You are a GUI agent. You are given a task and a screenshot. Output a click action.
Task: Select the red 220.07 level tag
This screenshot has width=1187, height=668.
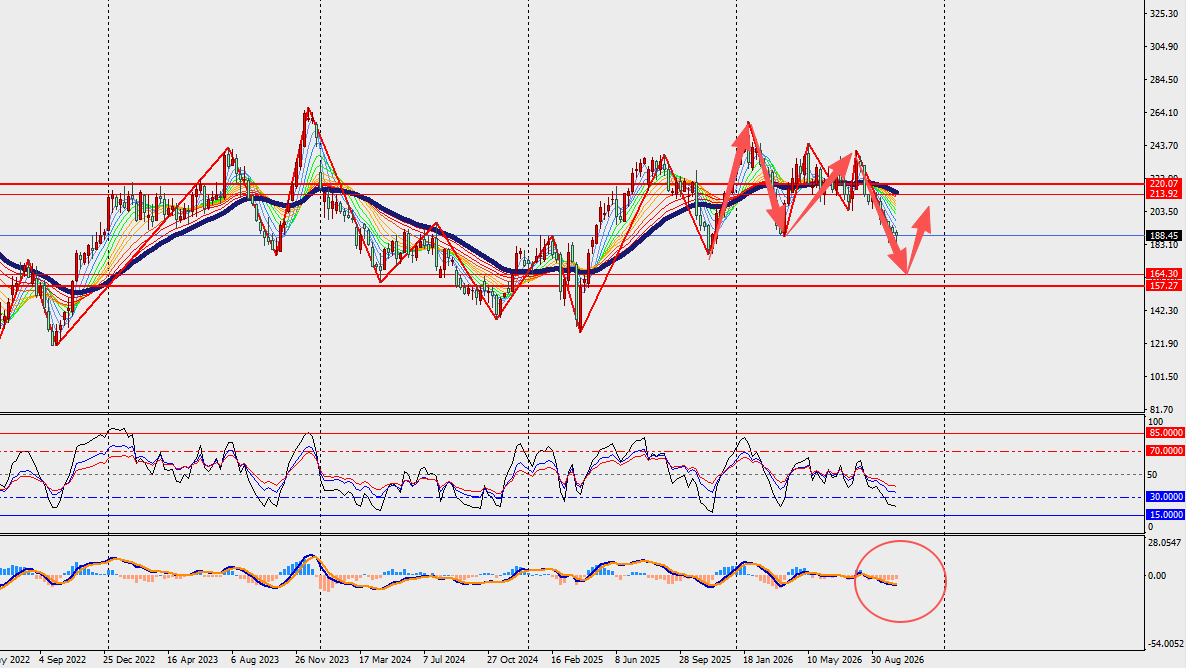(1164, 184)
